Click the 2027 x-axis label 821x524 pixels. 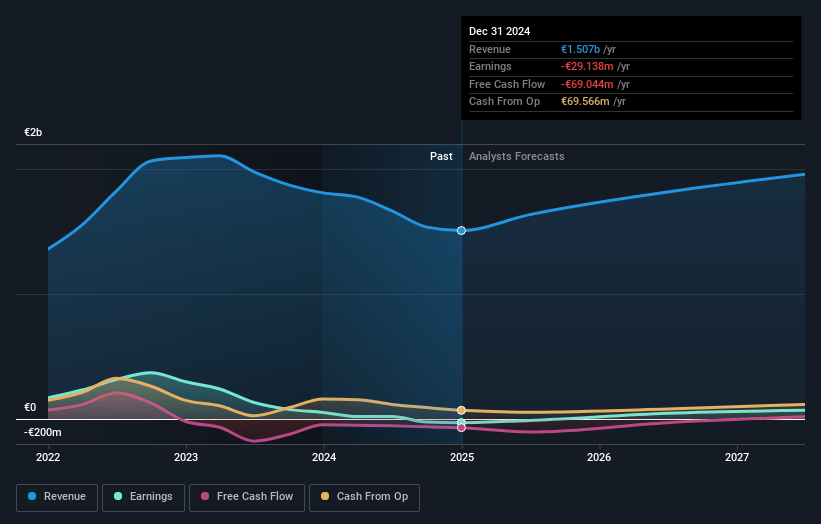coord(737,458)
